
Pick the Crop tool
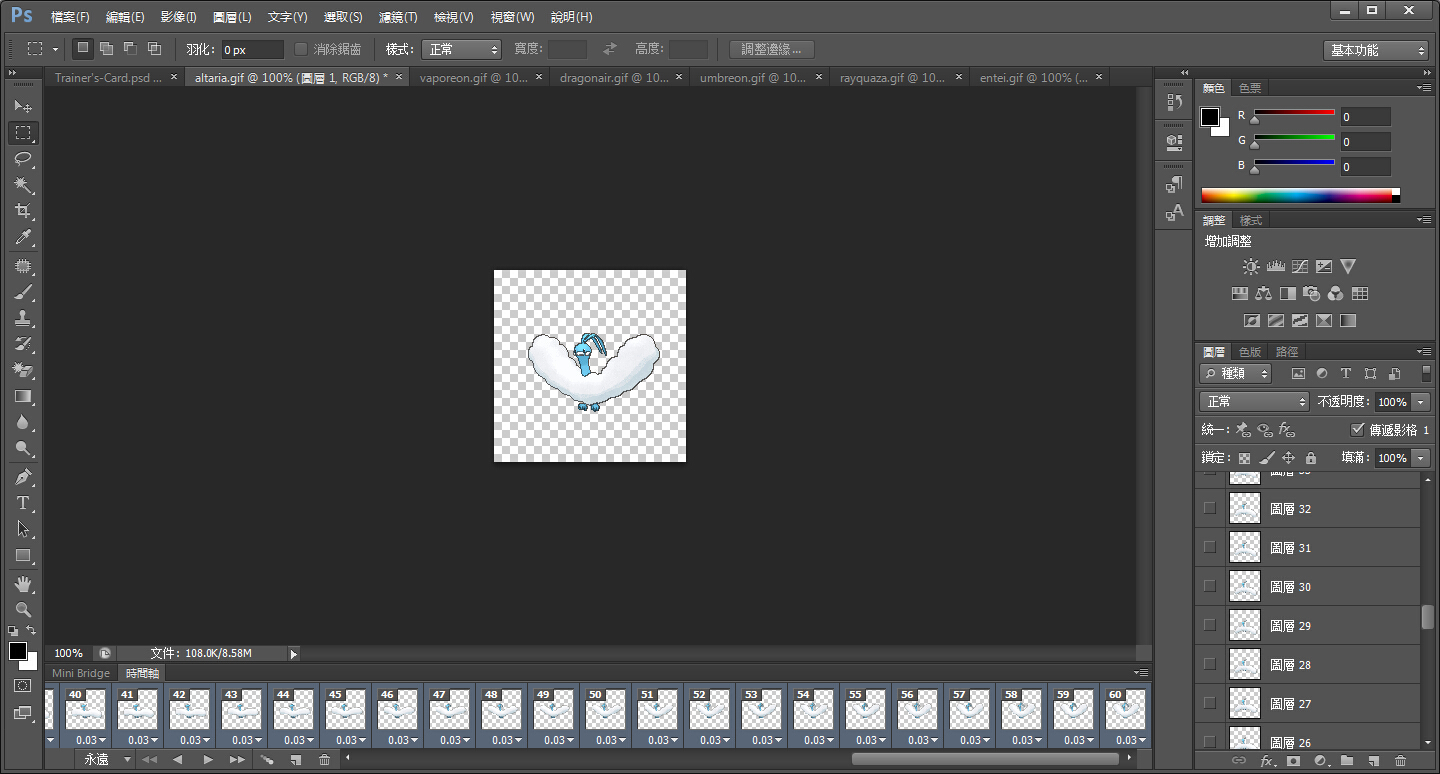24,211
